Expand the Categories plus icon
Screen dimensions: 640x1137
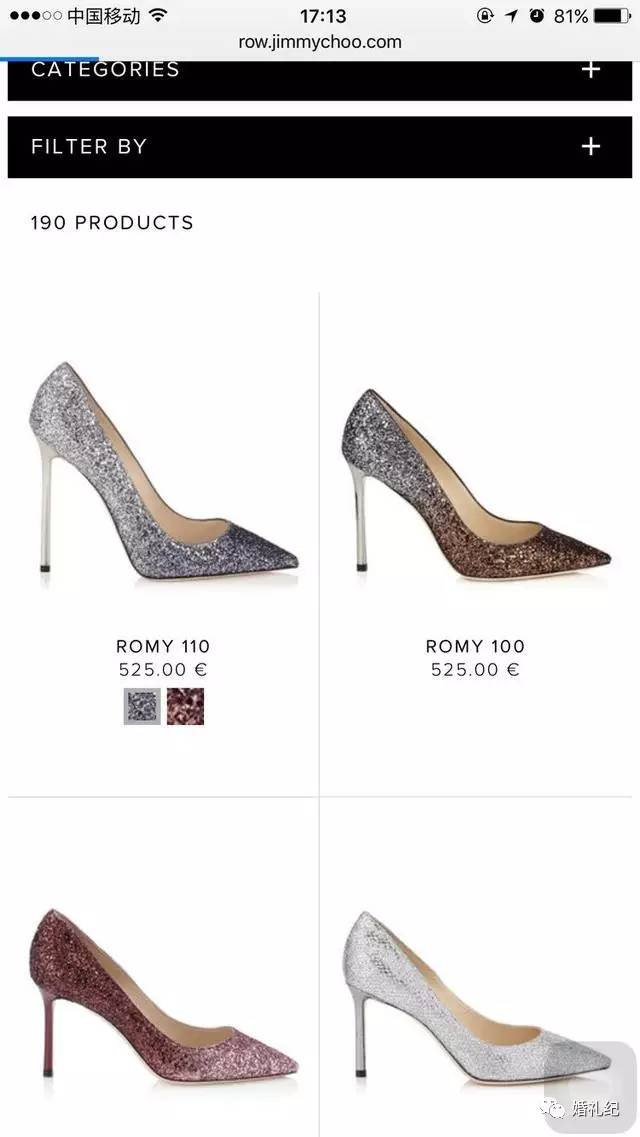(591, 70)
